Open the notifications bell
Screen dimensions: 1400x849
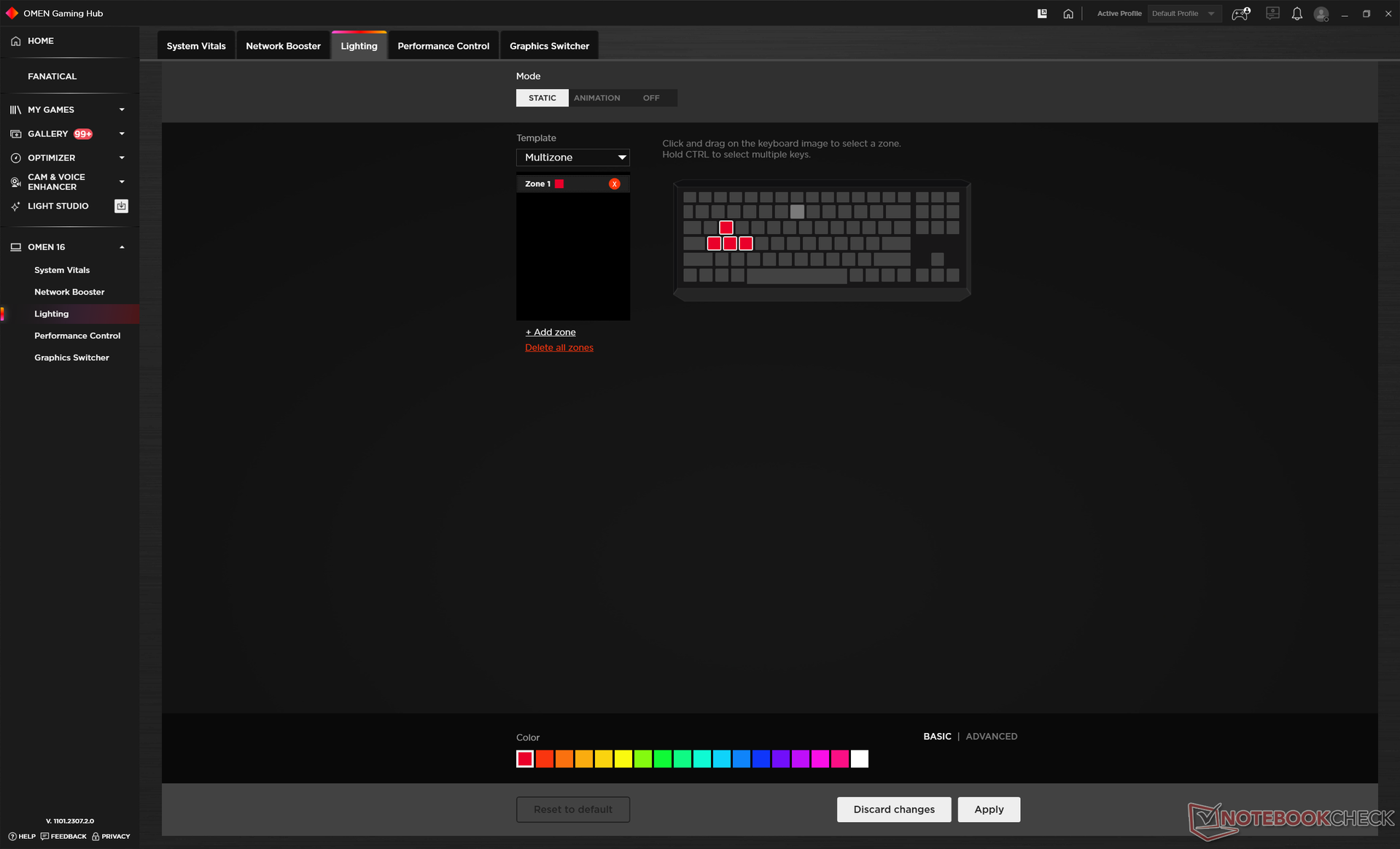[1296, 14]
